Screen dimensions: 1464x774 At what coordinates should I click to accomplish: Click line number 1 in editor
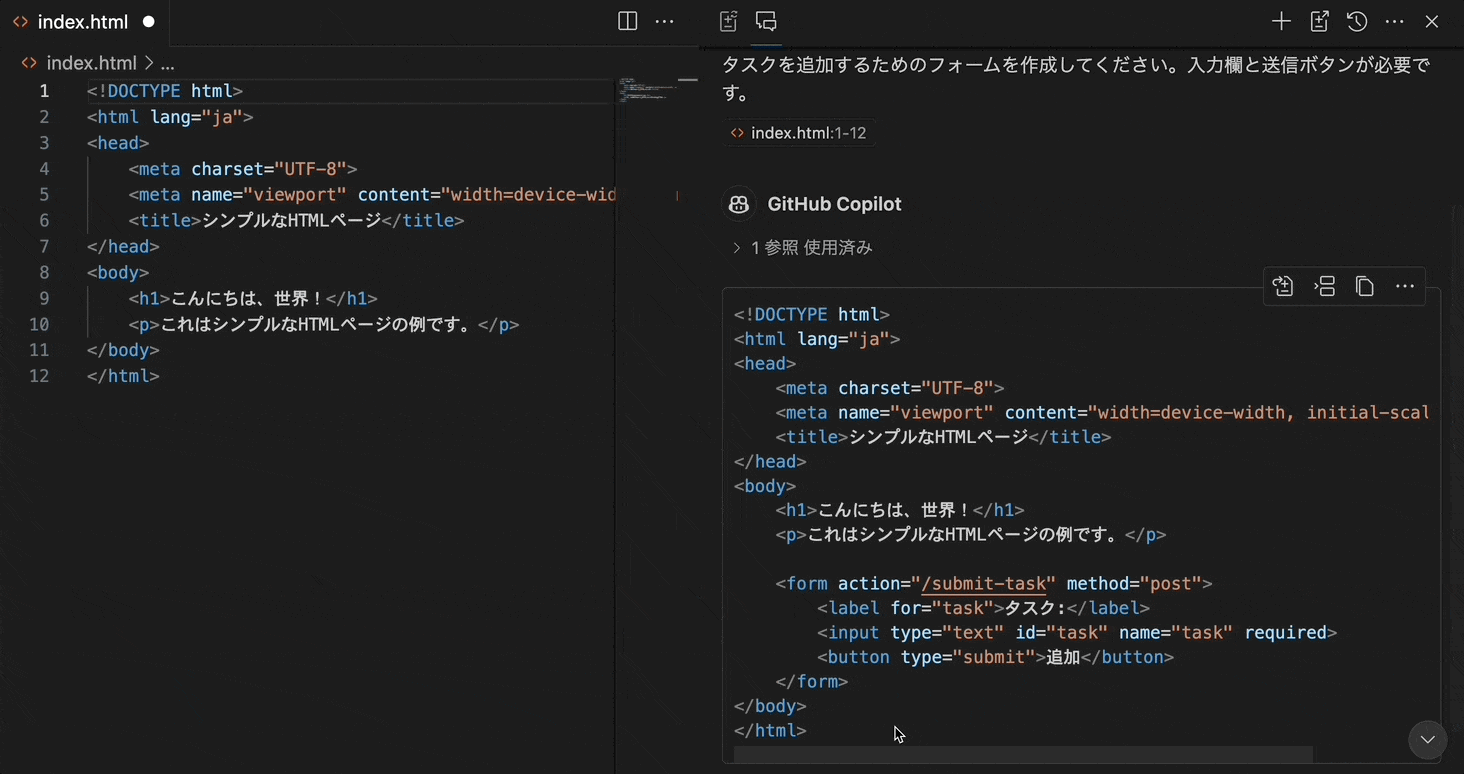coord(44,91)
